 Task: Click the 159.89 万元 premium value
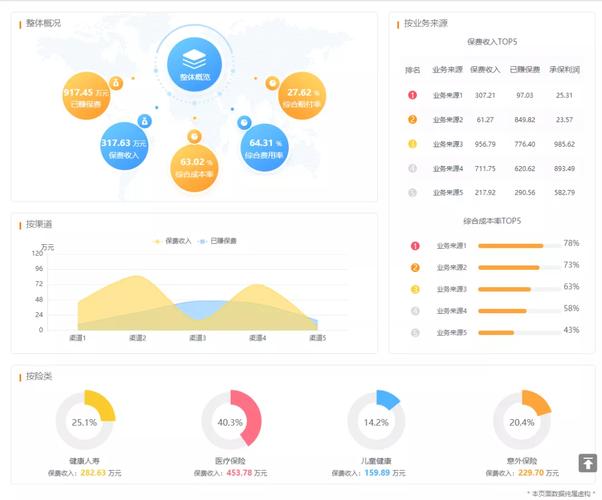coord(385,473)
